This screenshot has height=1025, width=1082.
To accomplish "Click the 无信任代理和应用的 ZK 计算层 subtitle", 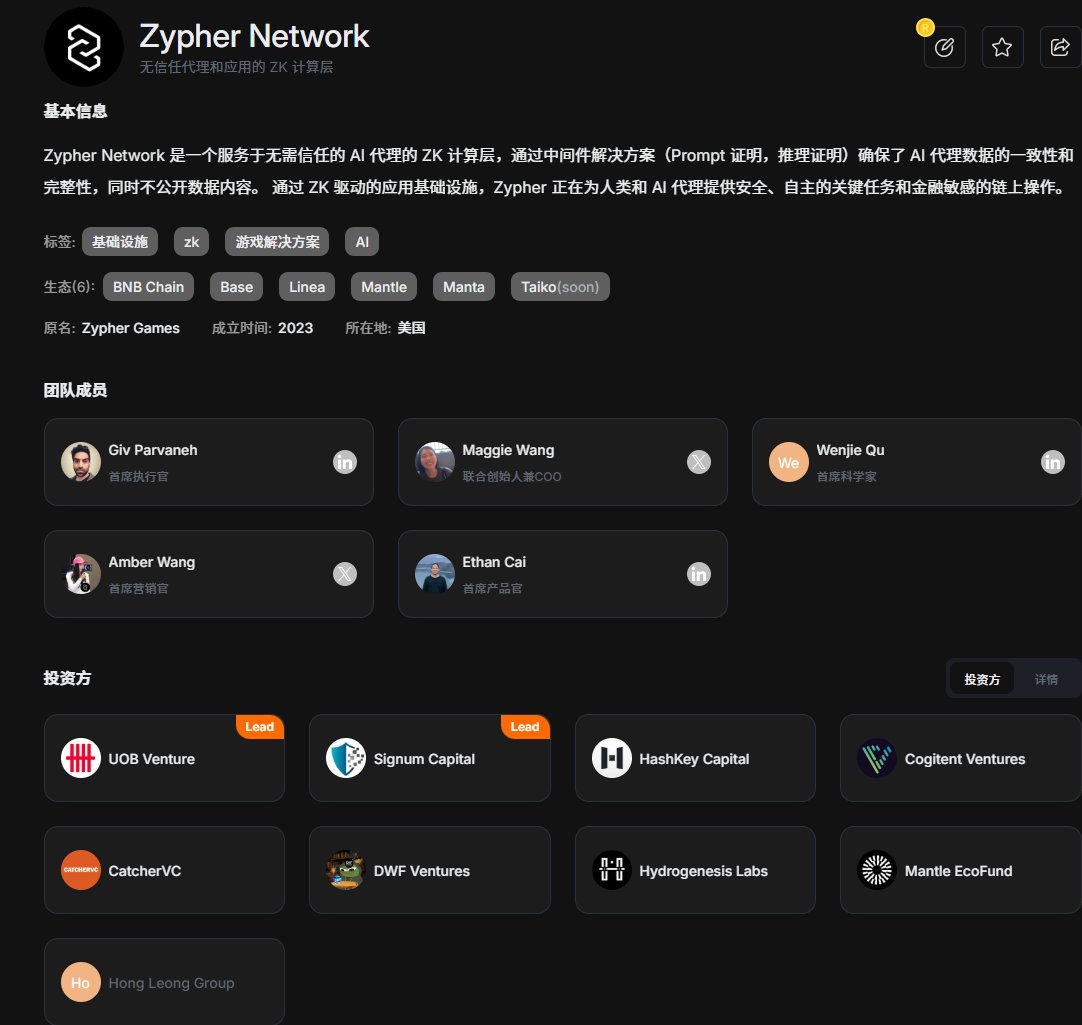I will [236, 67].
